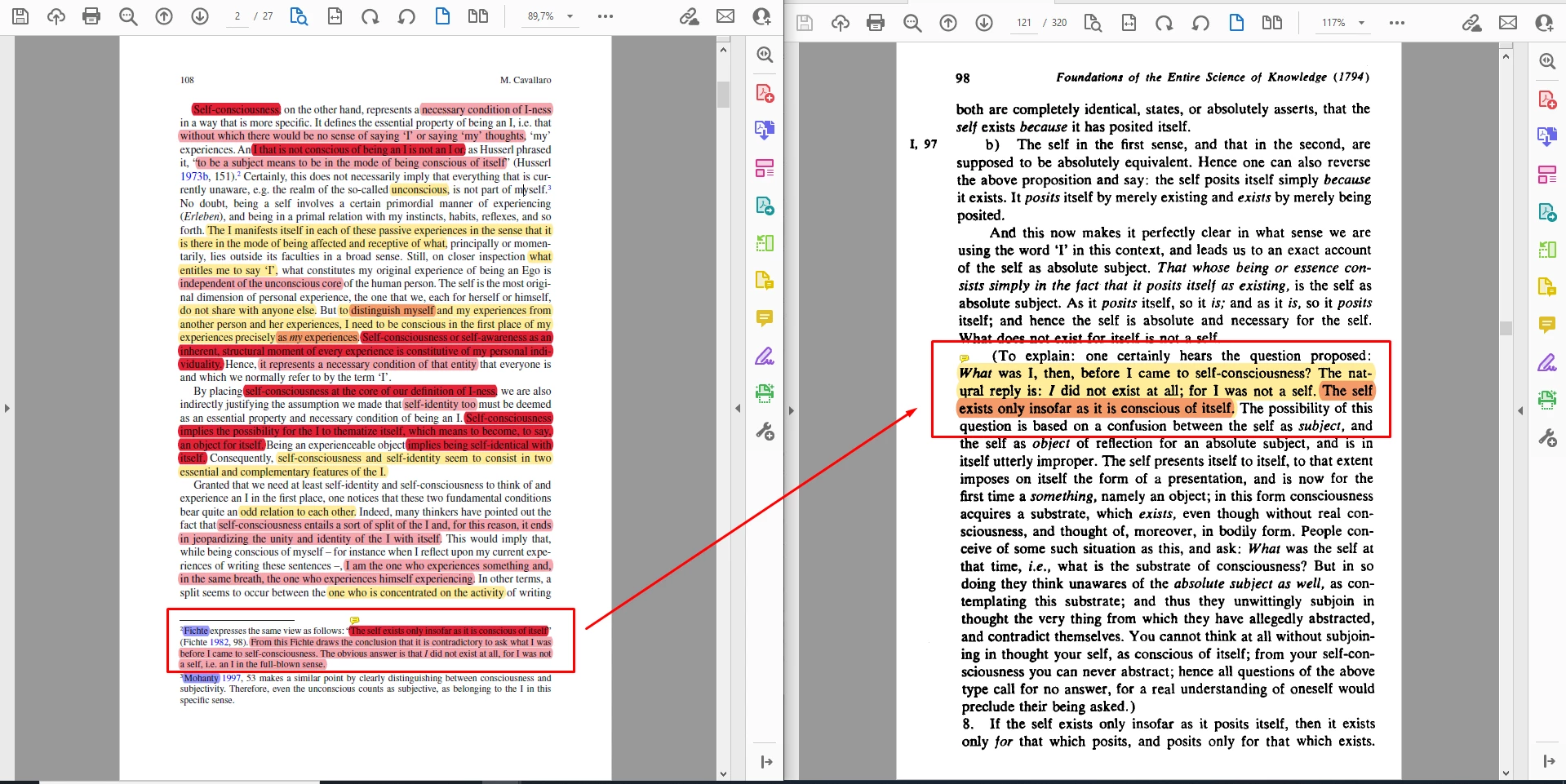
Task: Open Create PDF tool in left sidebar
Action: click(765, 93)
